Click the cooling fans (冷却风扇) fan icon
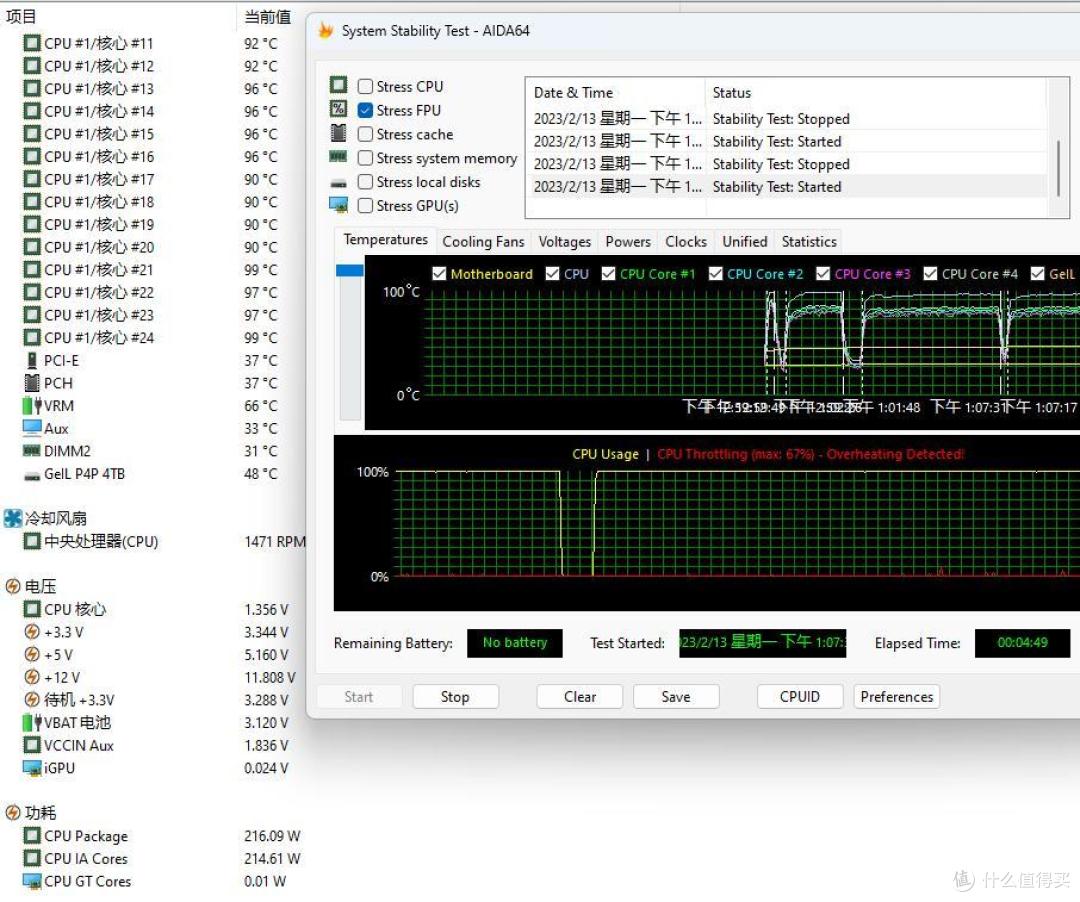The width and height of the screenshot is (1080, 902). click(12, 518)
